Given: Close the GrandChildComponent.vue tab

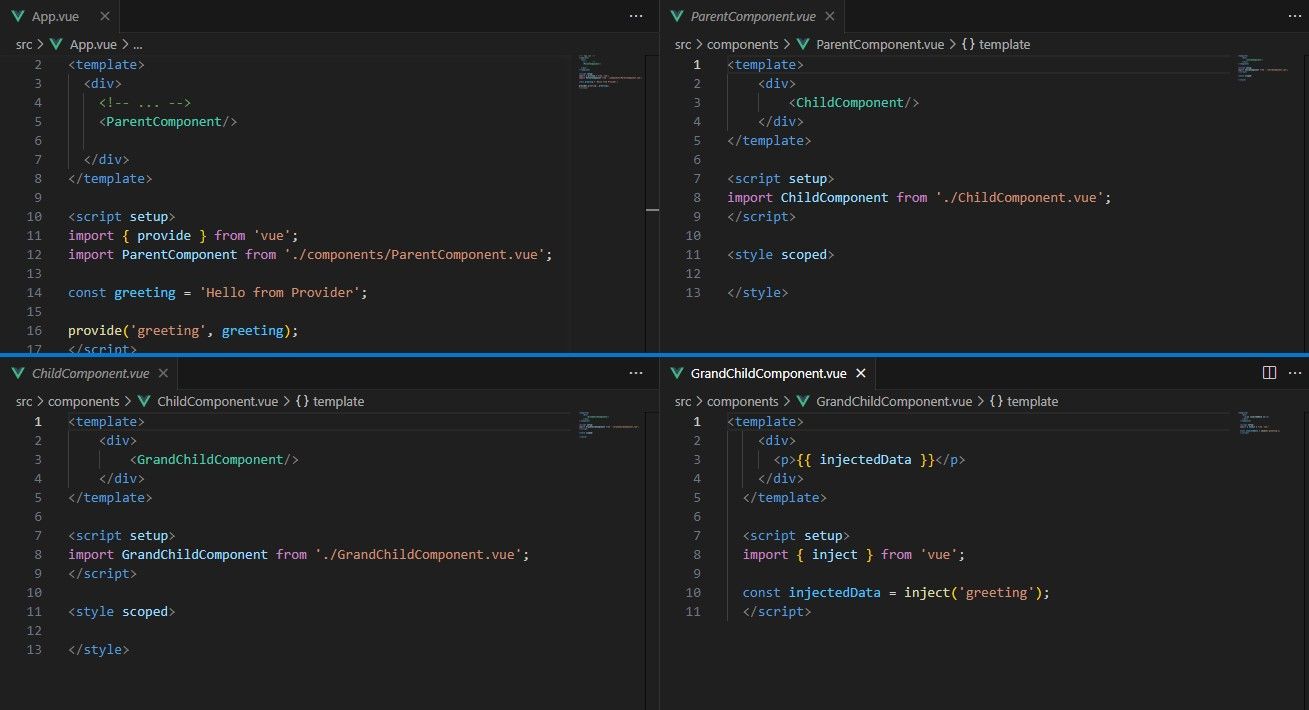Looking at the screenshot, I should [861, 373].
